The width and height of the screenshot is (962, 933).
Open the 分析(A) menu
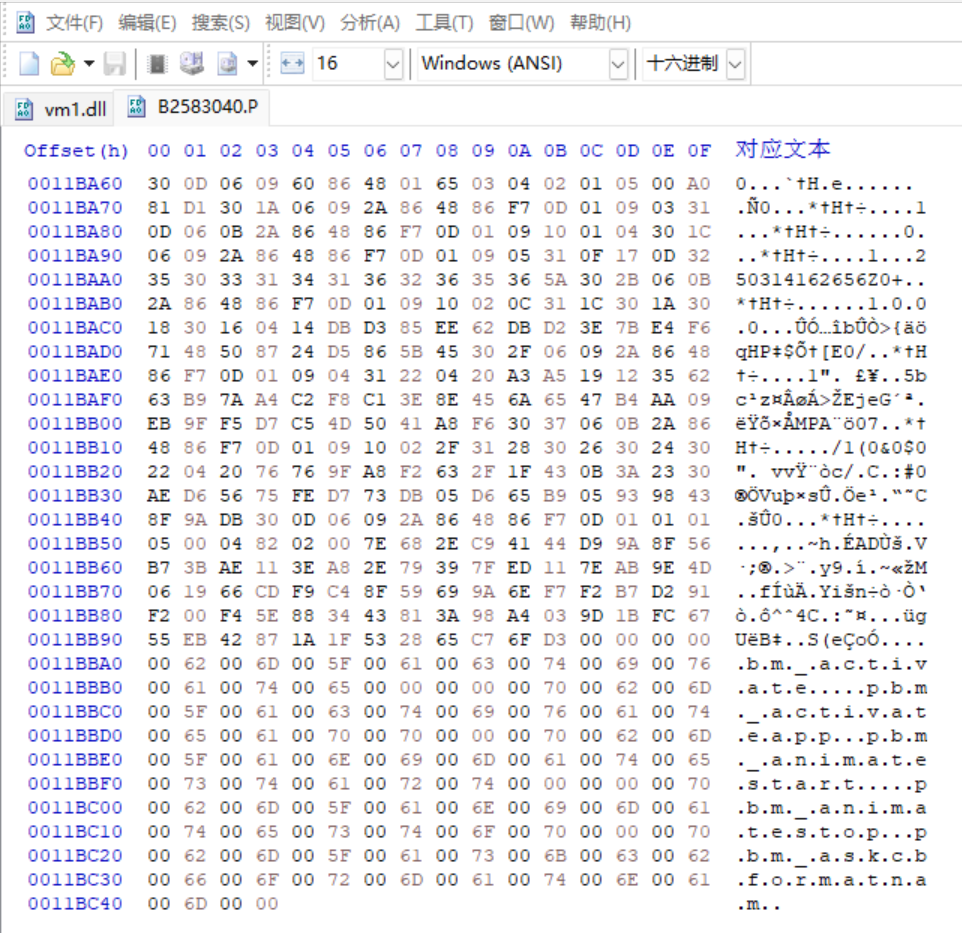371,23
